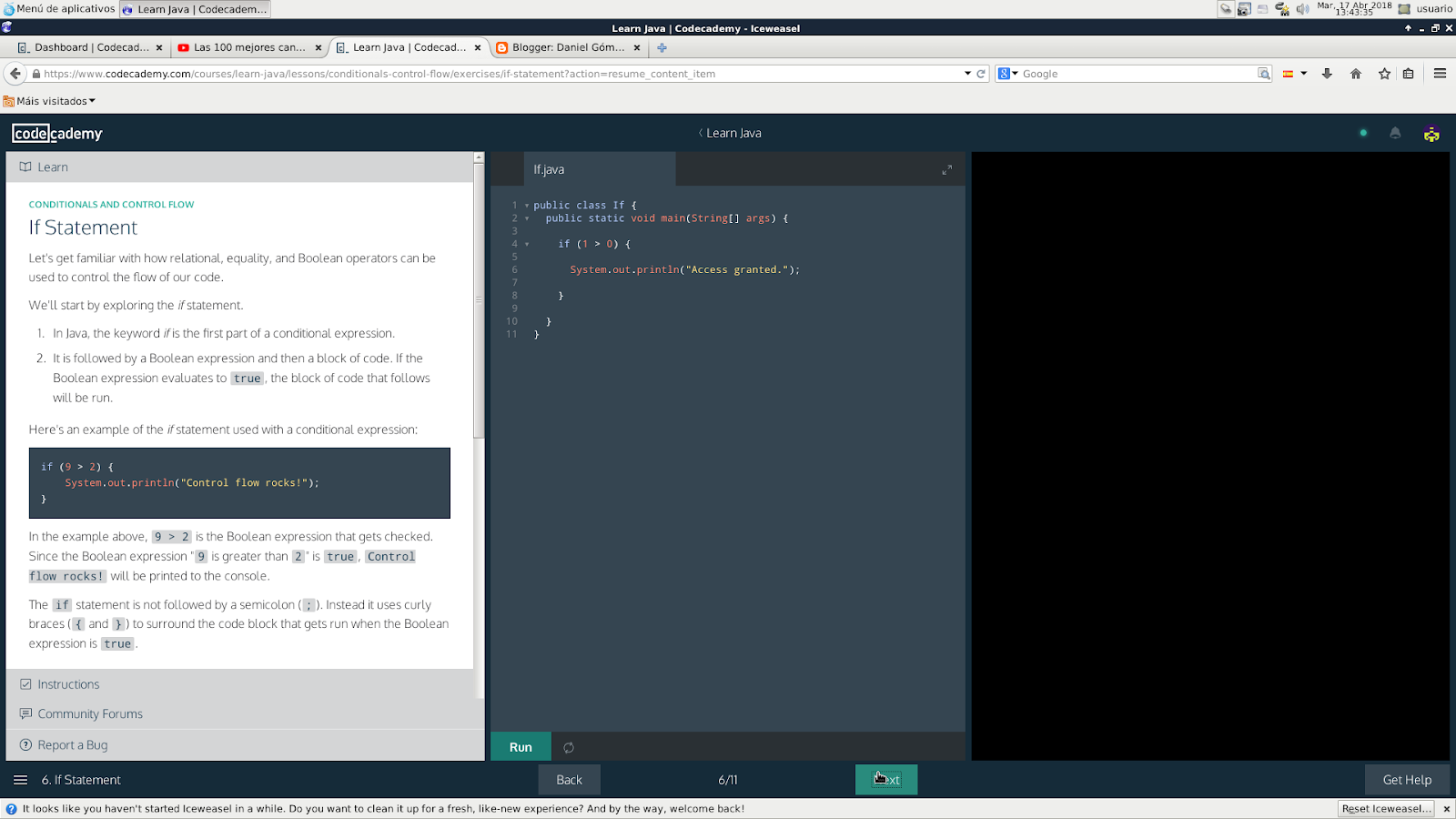Viewport: 1456px width, 819px height.
Task: Switch to the Blogger browser tab
Action: pos(564,47)
